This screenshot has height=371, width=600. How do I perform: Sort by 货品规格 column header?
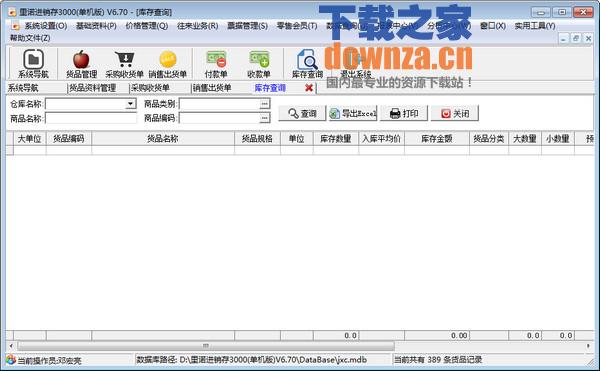(257, 138)
